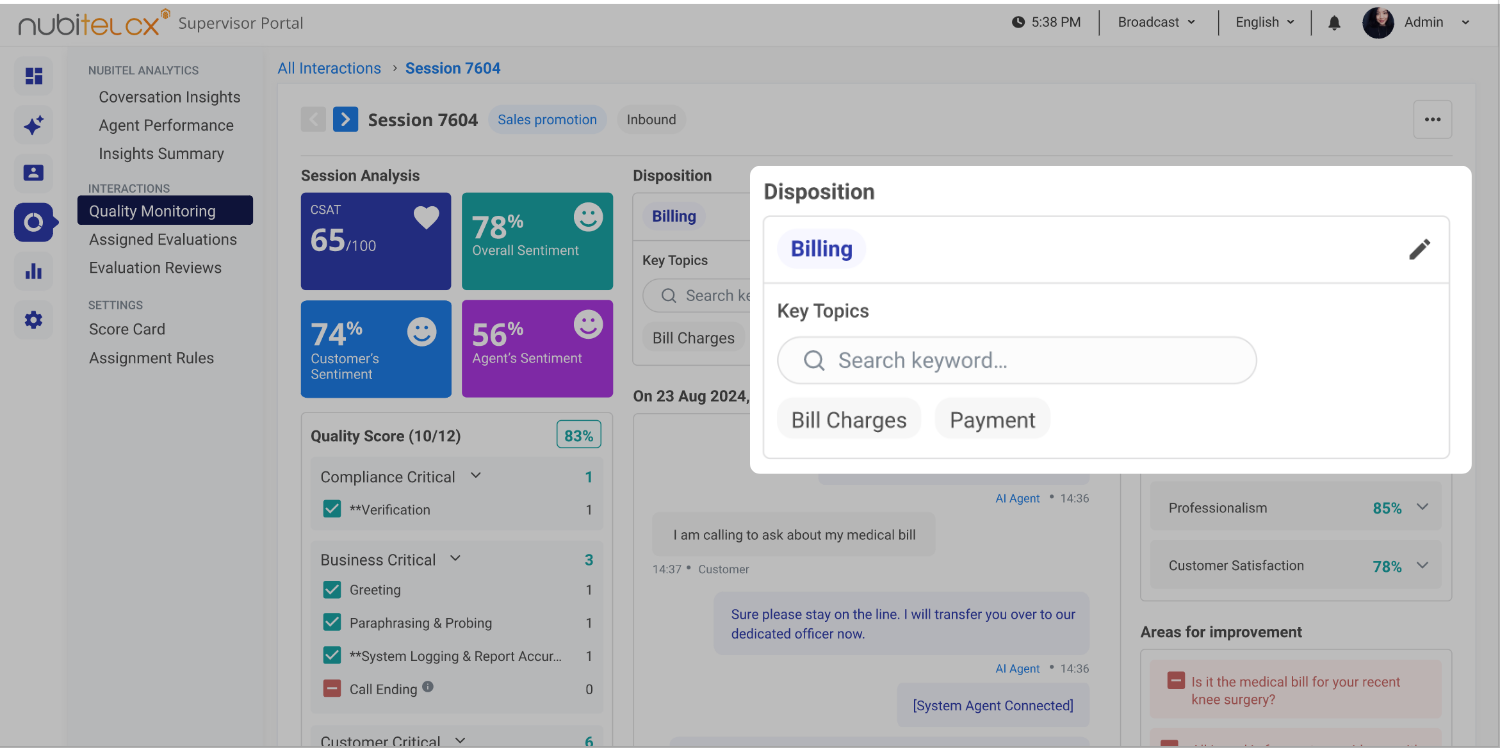Click the Agent's Sentiment smiley icon
The image size is (1500, 749).
(x=588, y=324)
